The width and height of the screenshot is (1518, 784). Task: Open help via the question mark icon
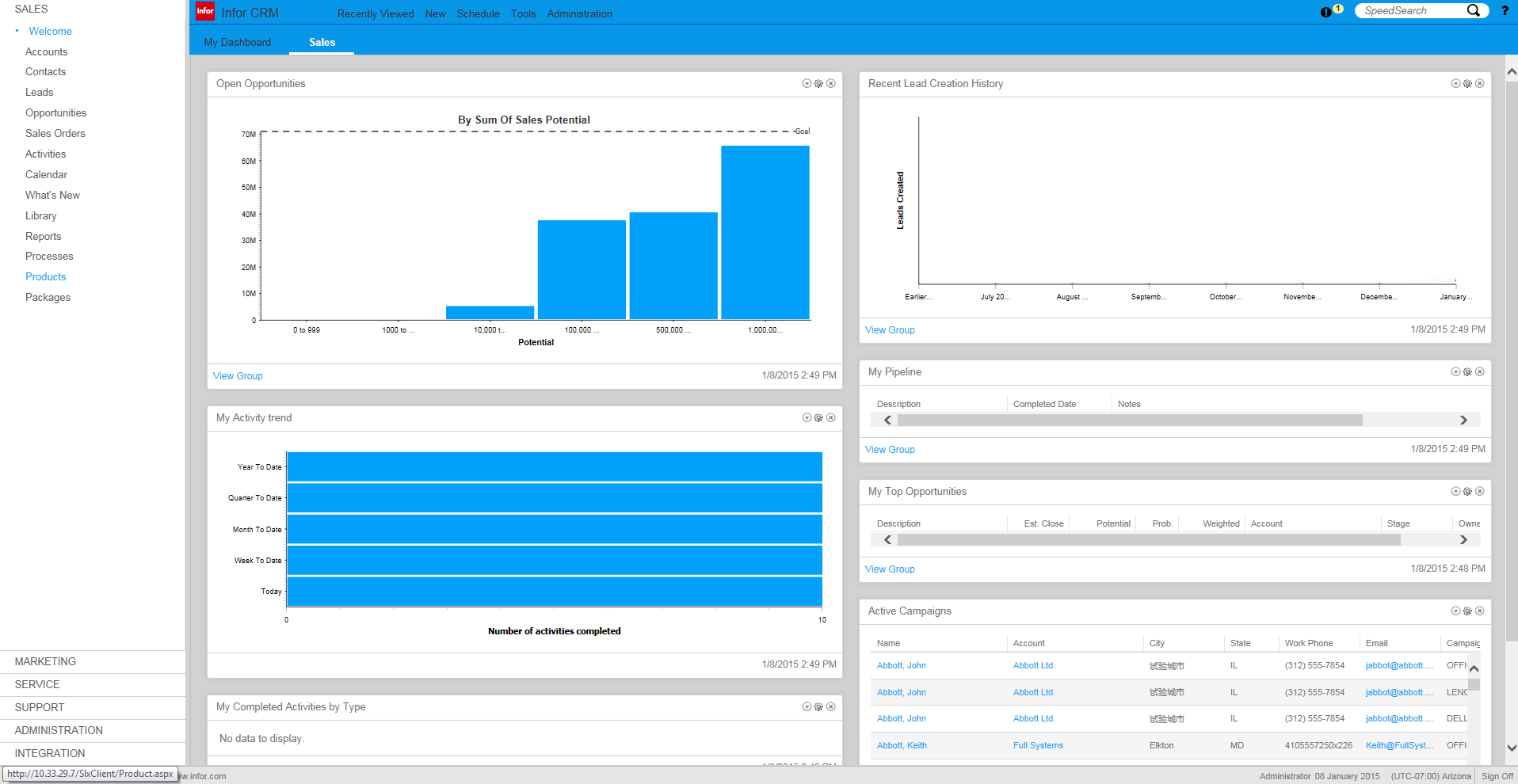pos(1505,11)
